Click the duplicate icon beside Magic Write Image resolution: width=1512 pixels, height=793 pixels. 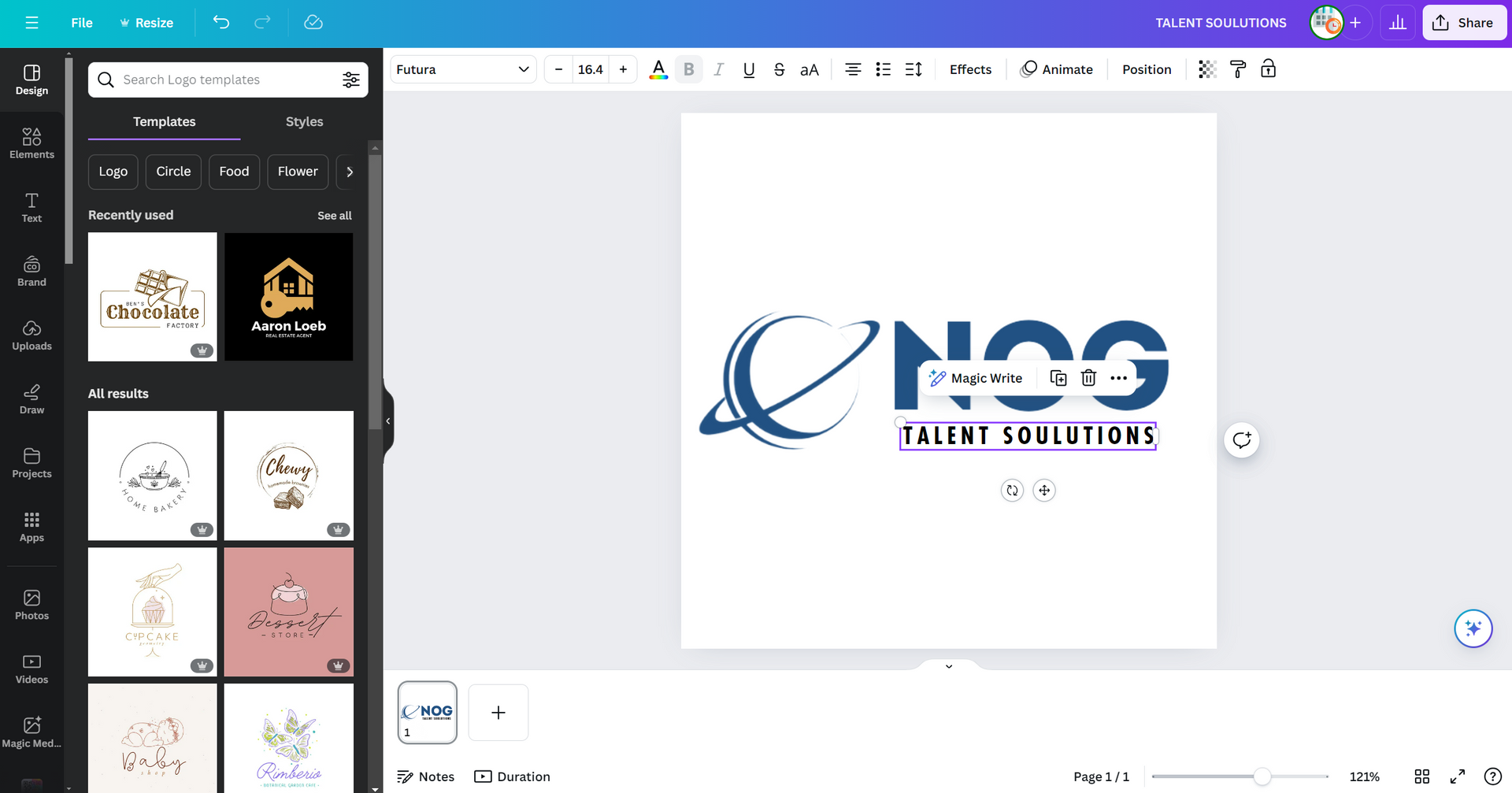click(x=1058, y=378)
